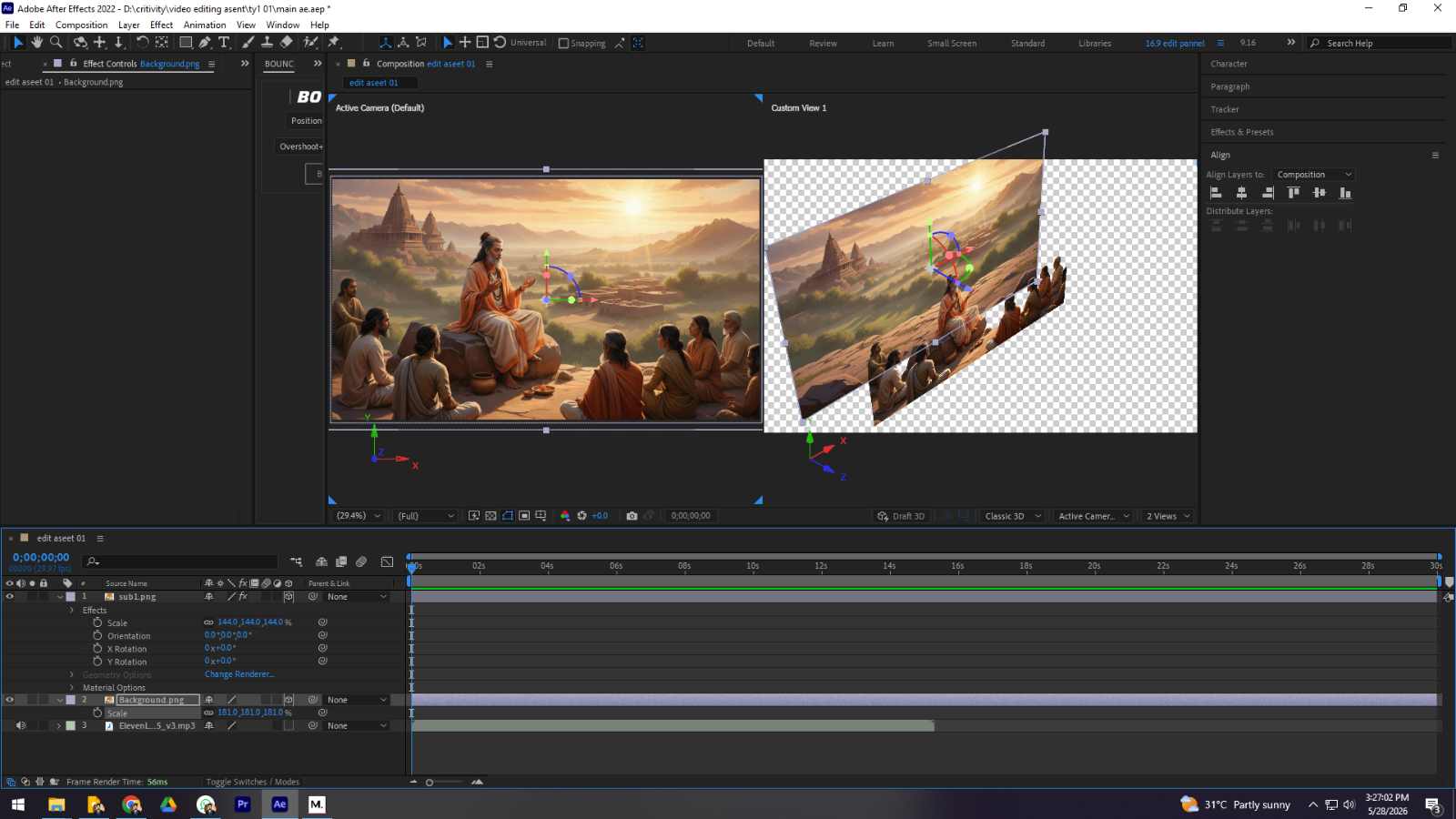Activate the Zoom tool magnifier

point(56,42)
